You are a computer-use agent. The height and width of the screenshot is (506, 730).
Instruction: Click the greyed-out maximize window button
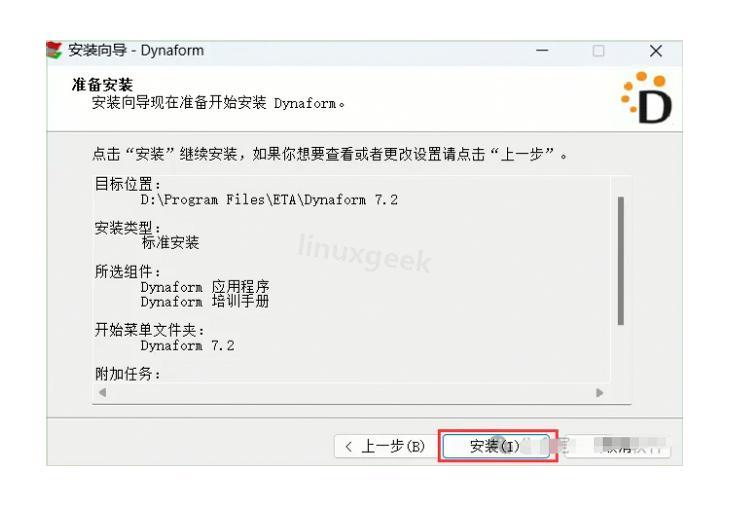(x=599, y=51)
